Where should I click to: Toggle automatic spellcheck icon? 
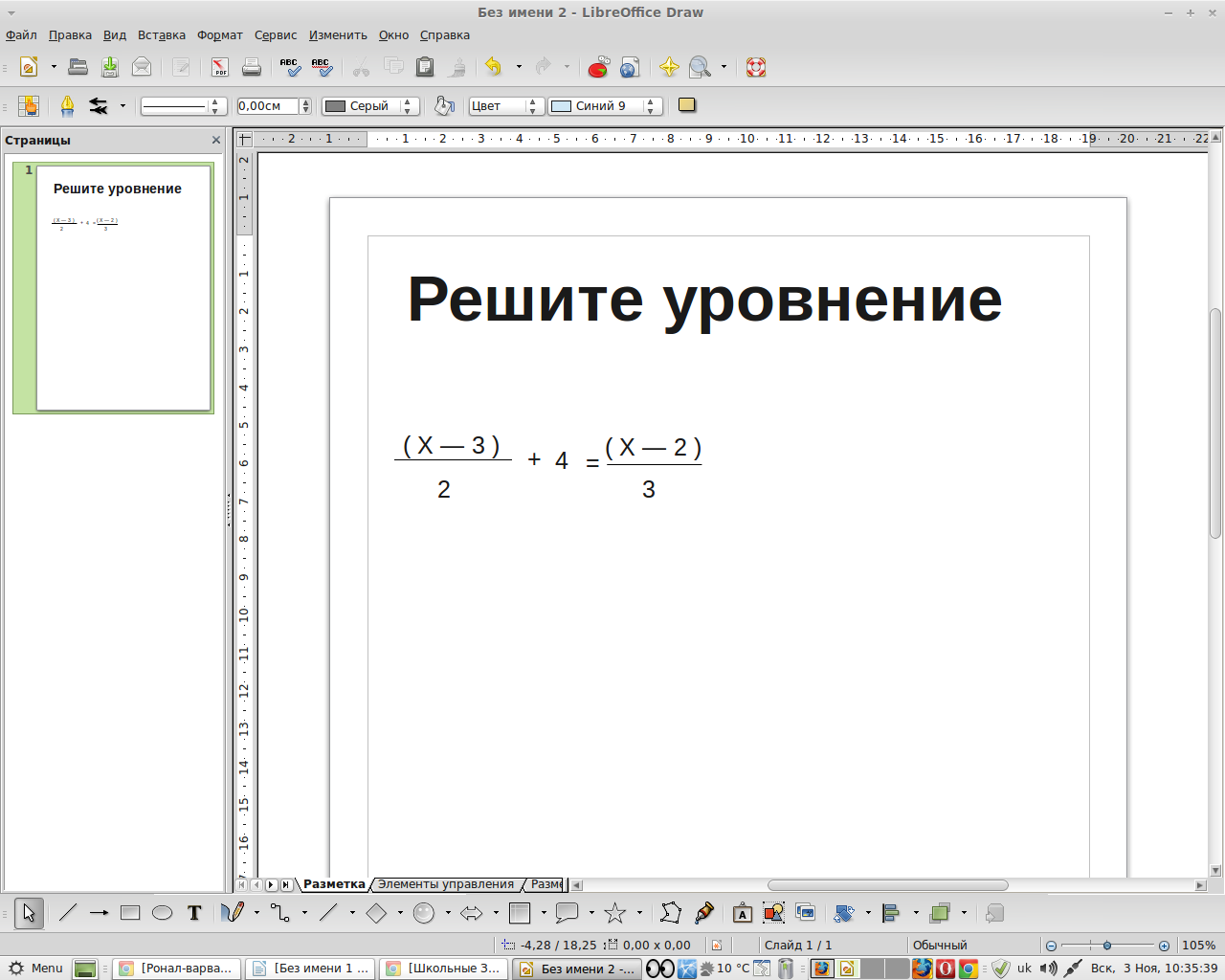321,67
